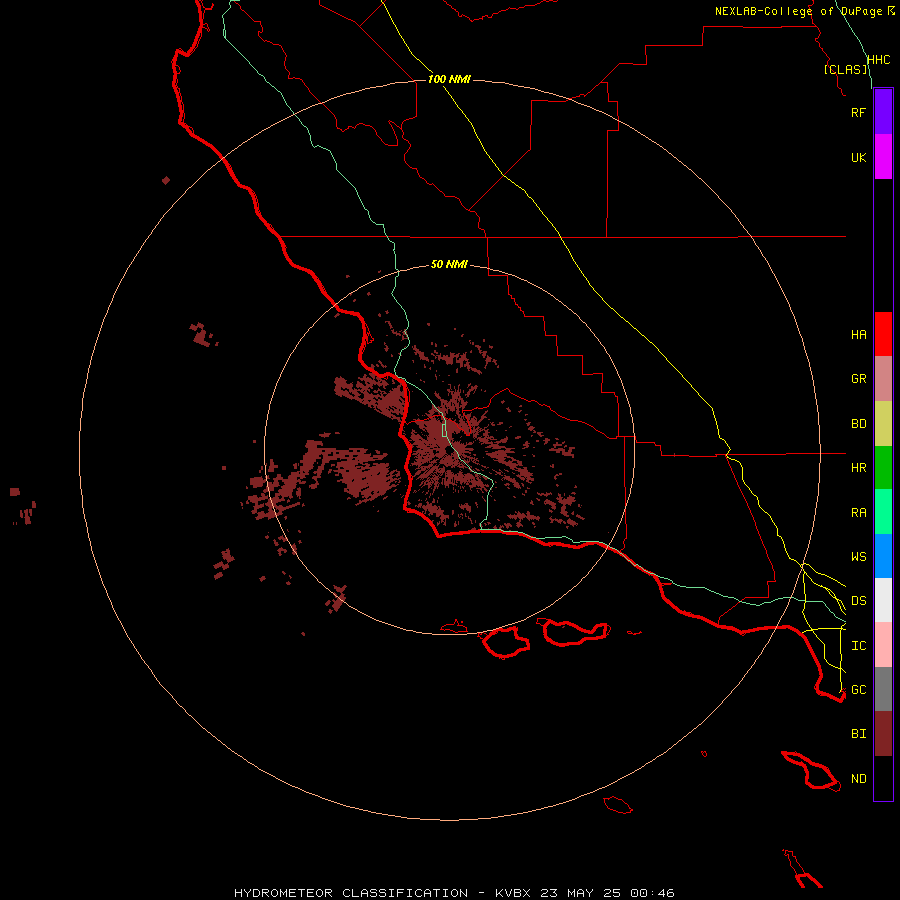The width and height of the screenshot is (900, 900).
Task: Click the ND legend label
Action: coord(859,778)
